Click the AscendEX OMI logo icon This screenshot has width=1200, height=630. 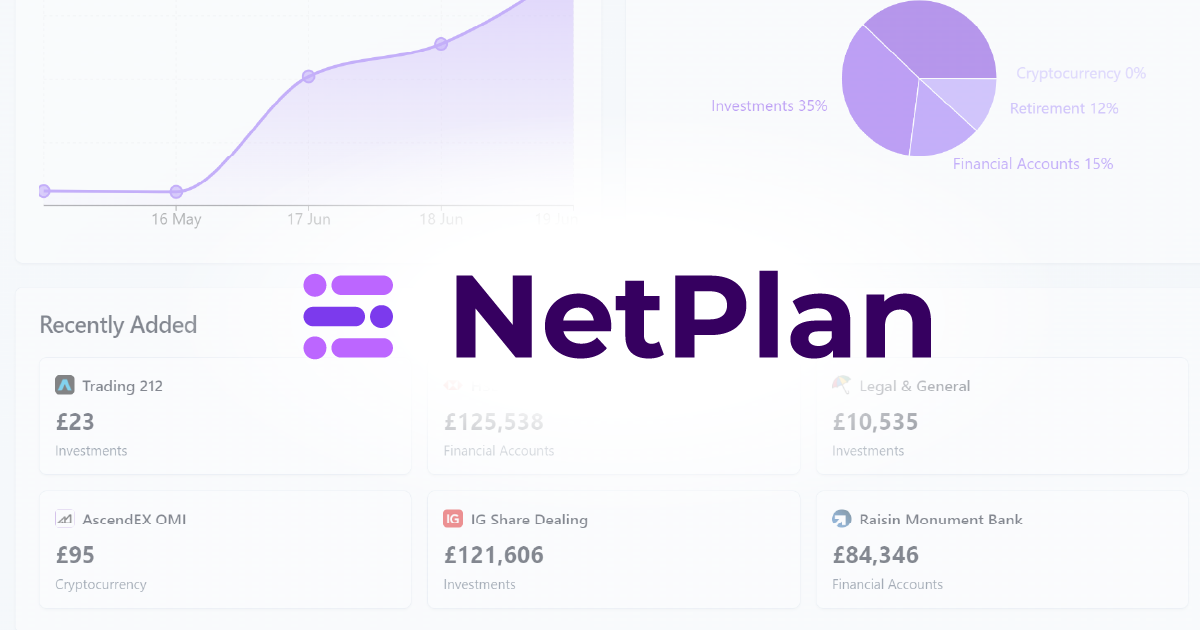(65, 519)
